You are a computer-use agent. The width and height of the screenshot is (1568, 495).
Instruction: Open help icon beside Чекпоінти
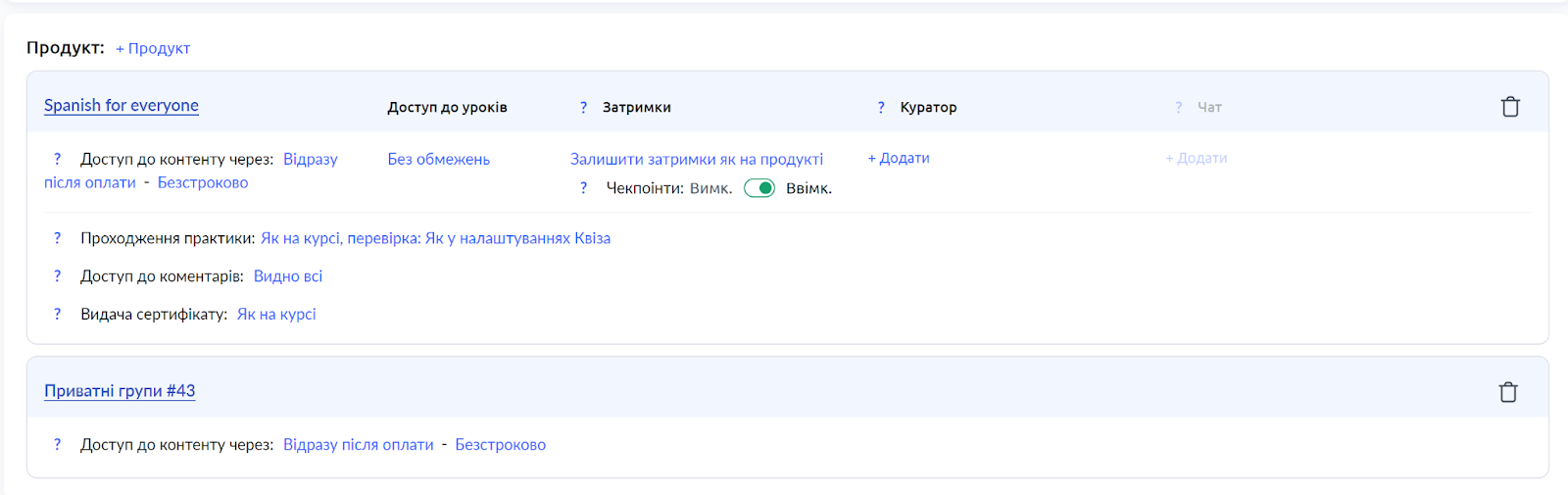(584, 188)
